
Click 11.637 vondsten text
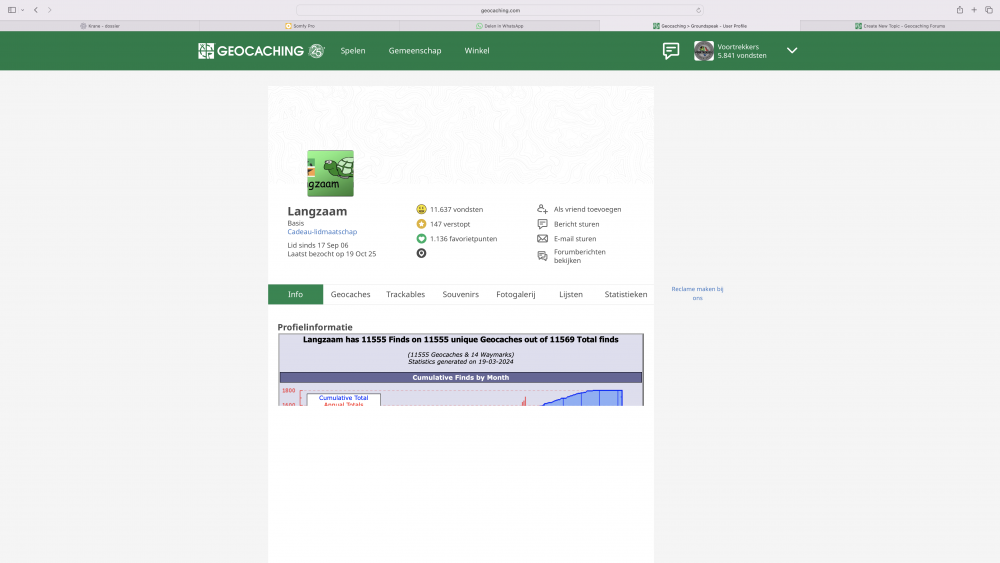pyautogui.click(x=456, y=209)
